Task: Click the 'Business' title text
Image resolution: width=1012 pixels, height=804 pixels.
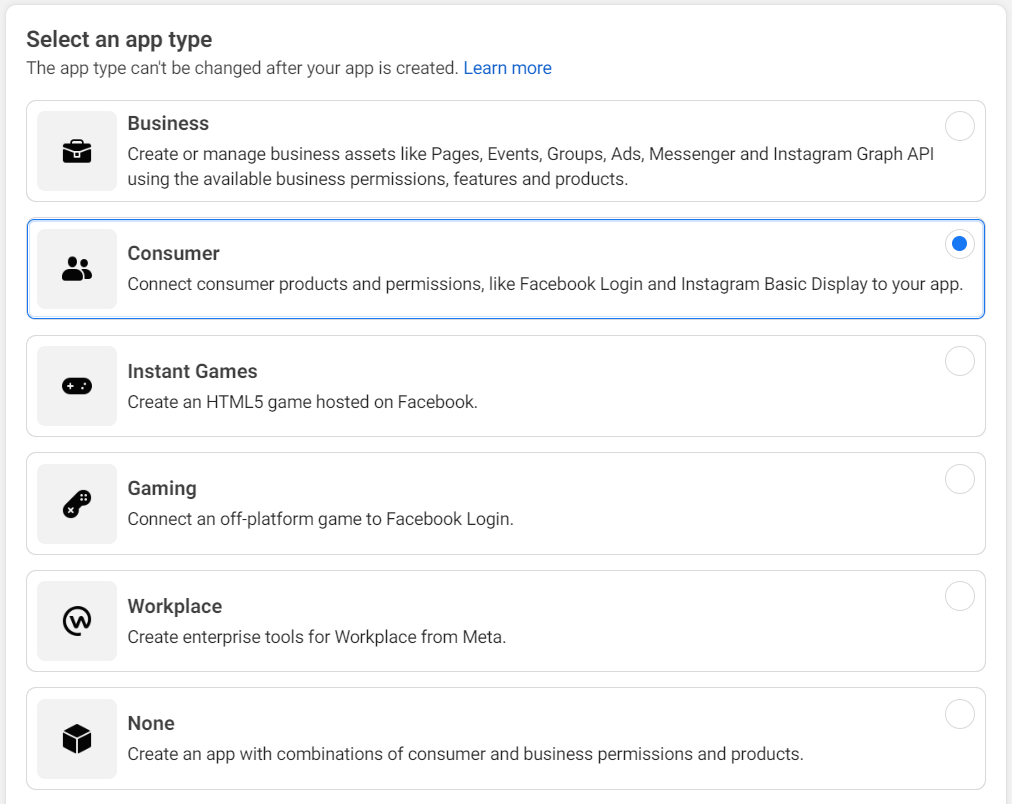Action: point(168,123)
